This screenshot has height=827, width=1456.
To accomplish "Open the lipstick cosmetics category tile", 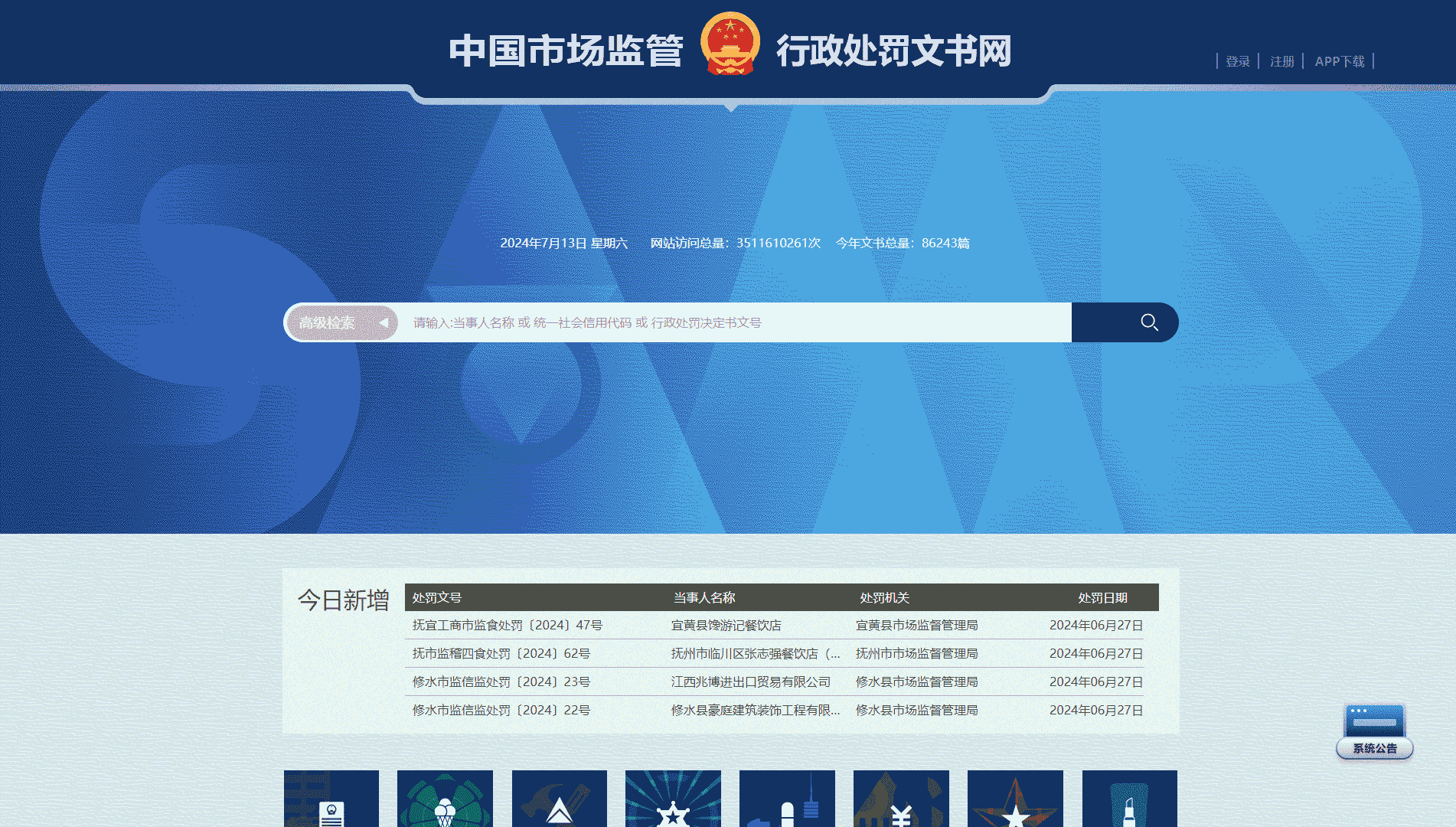I will click(x=1130, y=799).
